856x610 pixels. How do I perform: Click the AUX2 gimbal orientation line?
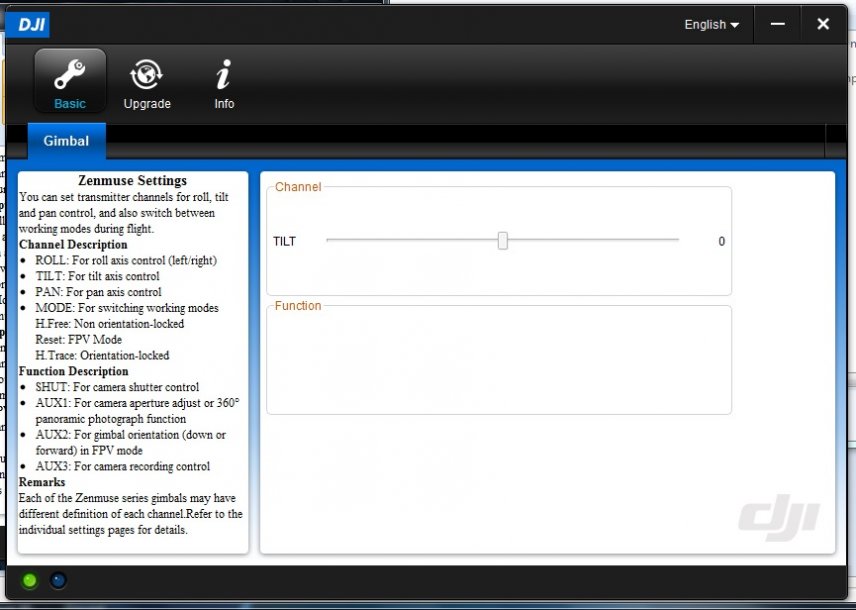(130, 442)
